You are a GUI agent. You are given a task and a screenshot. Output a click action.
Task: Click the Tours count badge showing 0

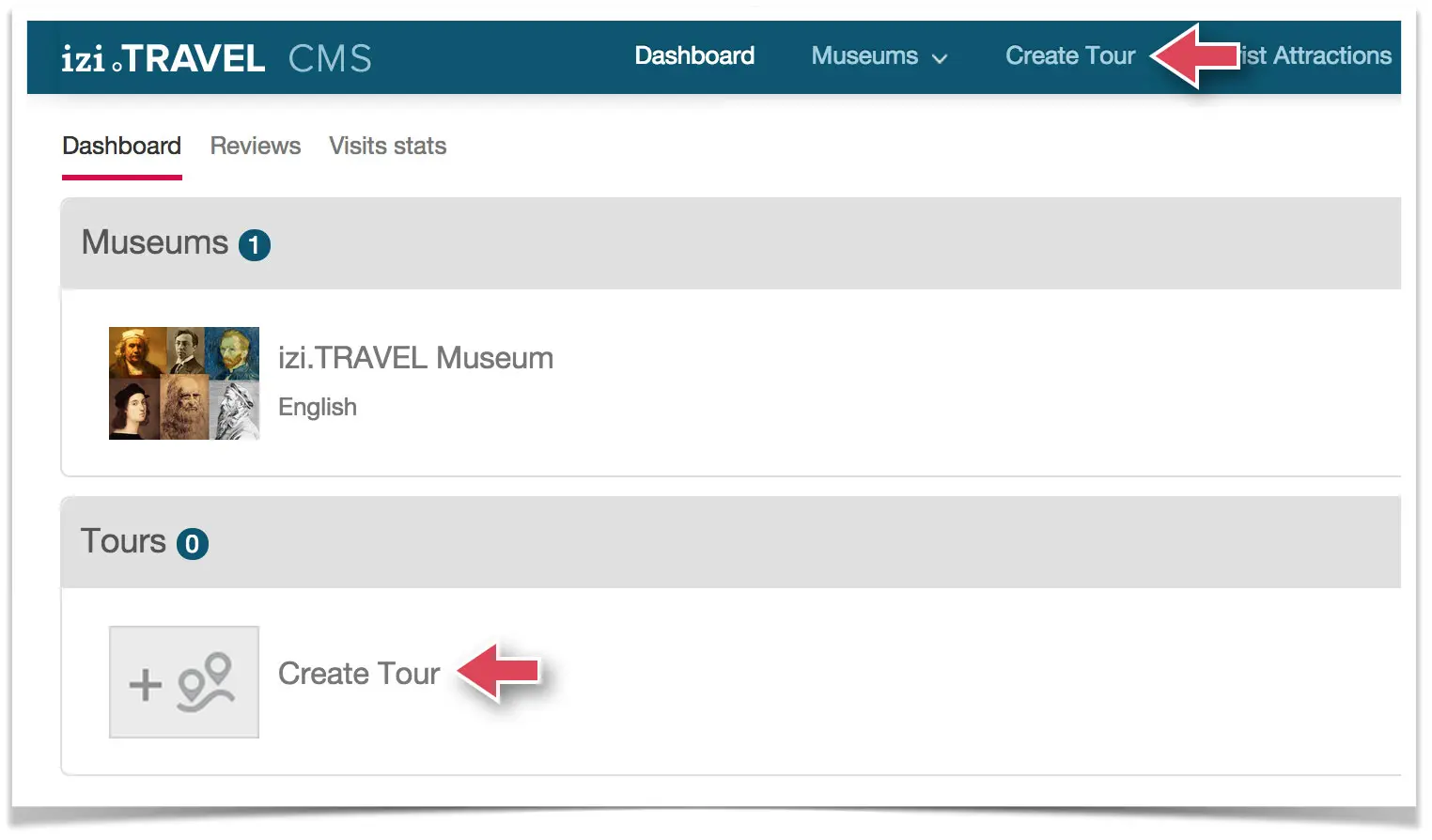click(x=192, y=544)
